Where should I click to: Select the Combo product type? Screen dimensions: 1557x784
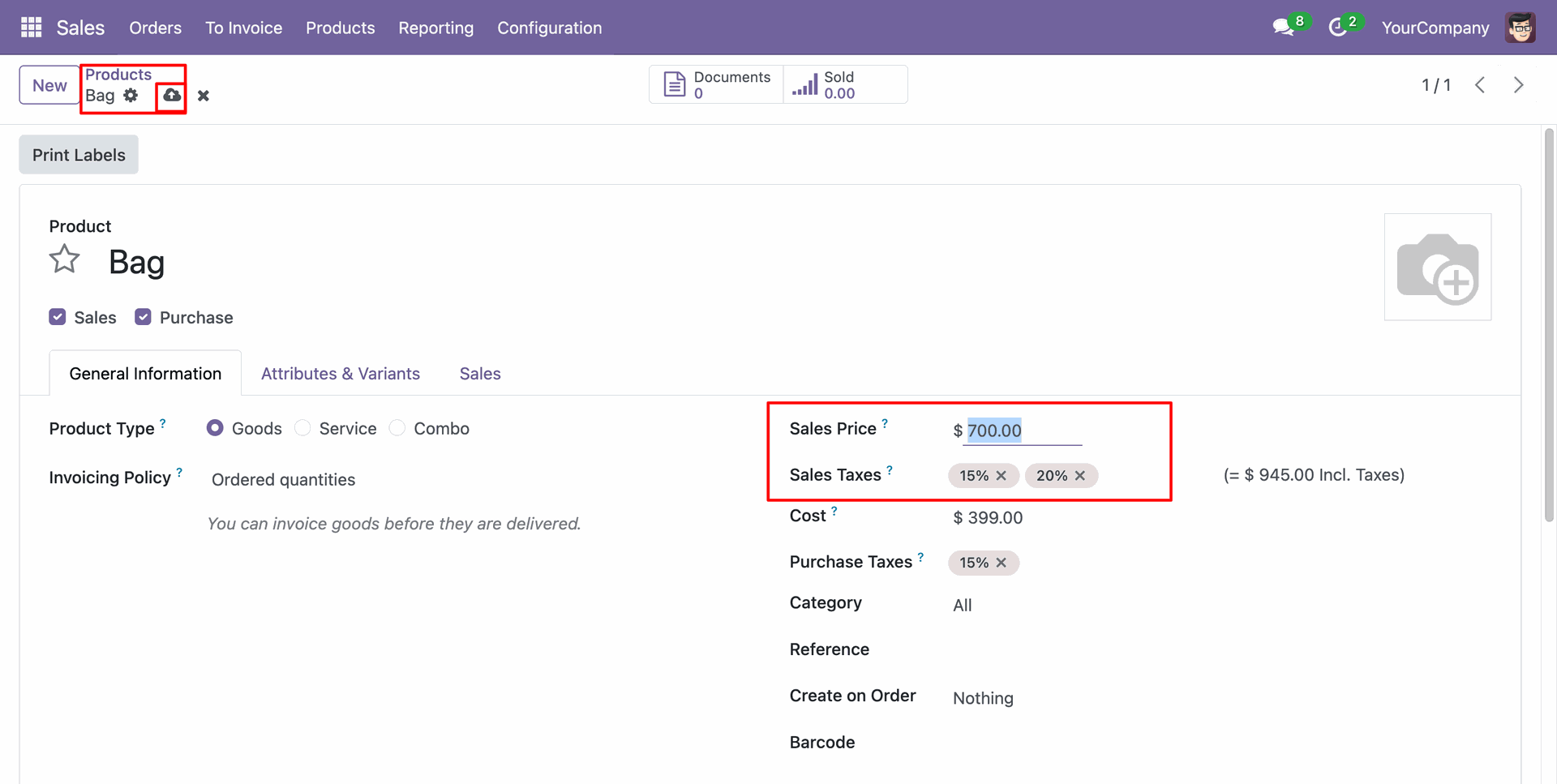397,428
